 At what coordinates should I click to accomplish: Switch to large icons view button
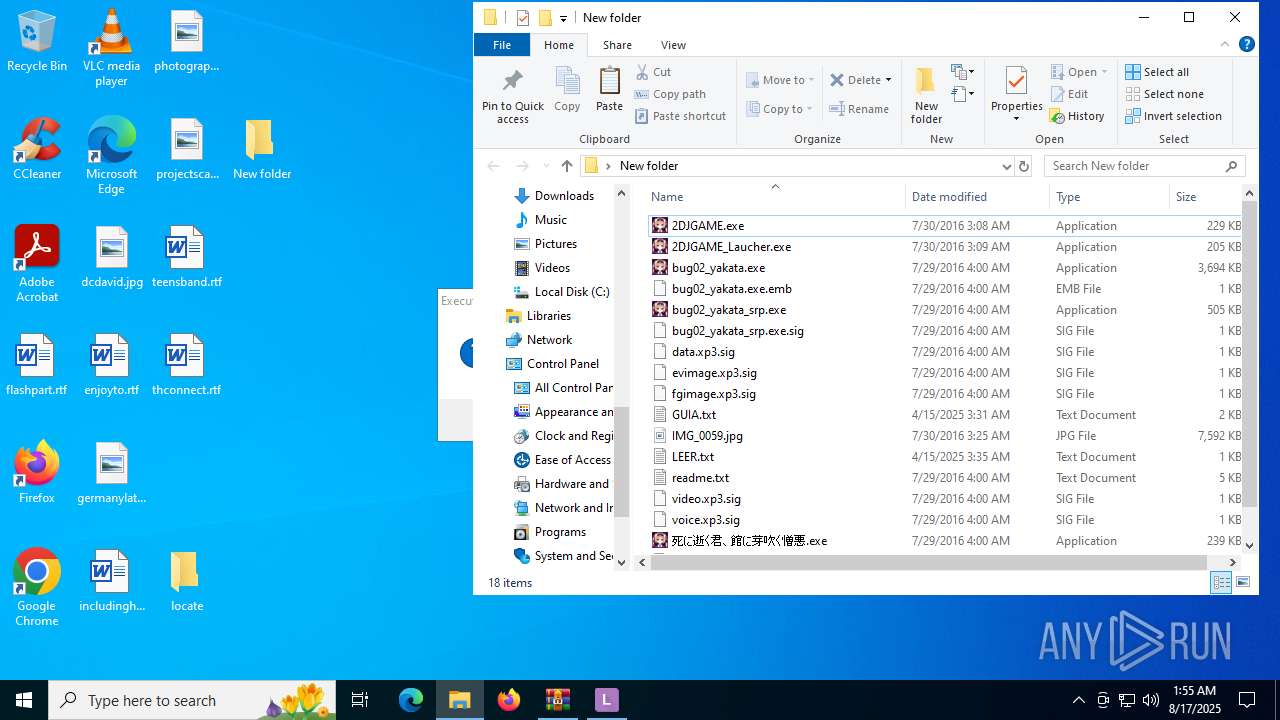(x=1243, y=582)
